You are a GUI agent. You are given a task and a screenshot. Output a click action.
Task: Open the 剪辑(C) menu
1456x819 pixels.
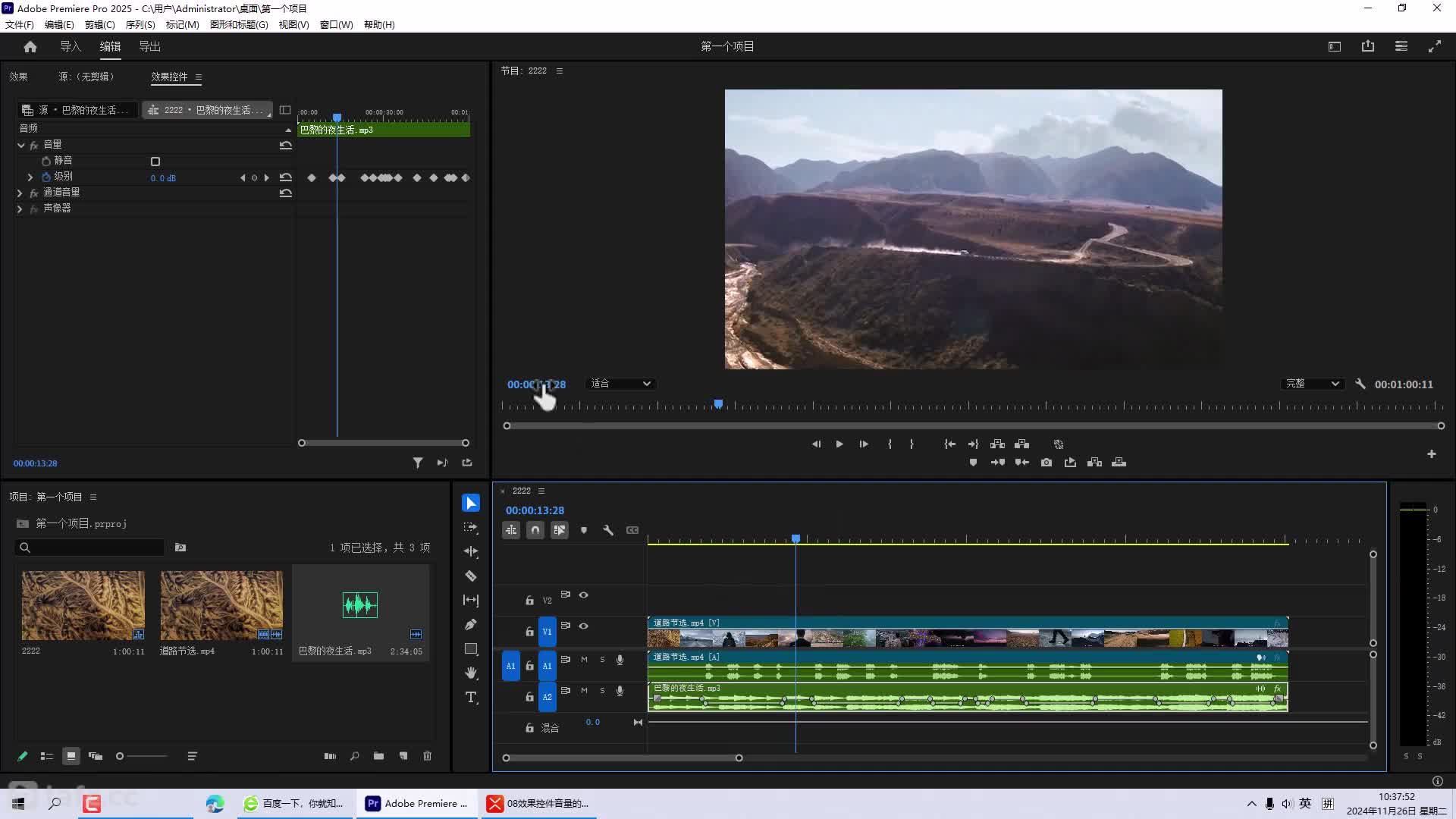(100, 24)
